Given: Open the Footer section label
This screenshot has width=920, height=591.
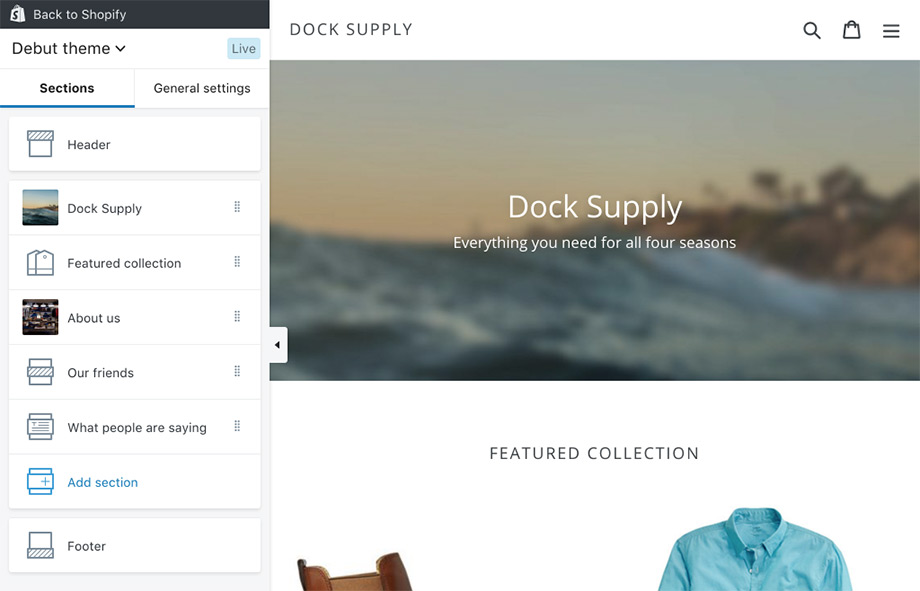Looking at the screenshot, I should coord(86,546).
